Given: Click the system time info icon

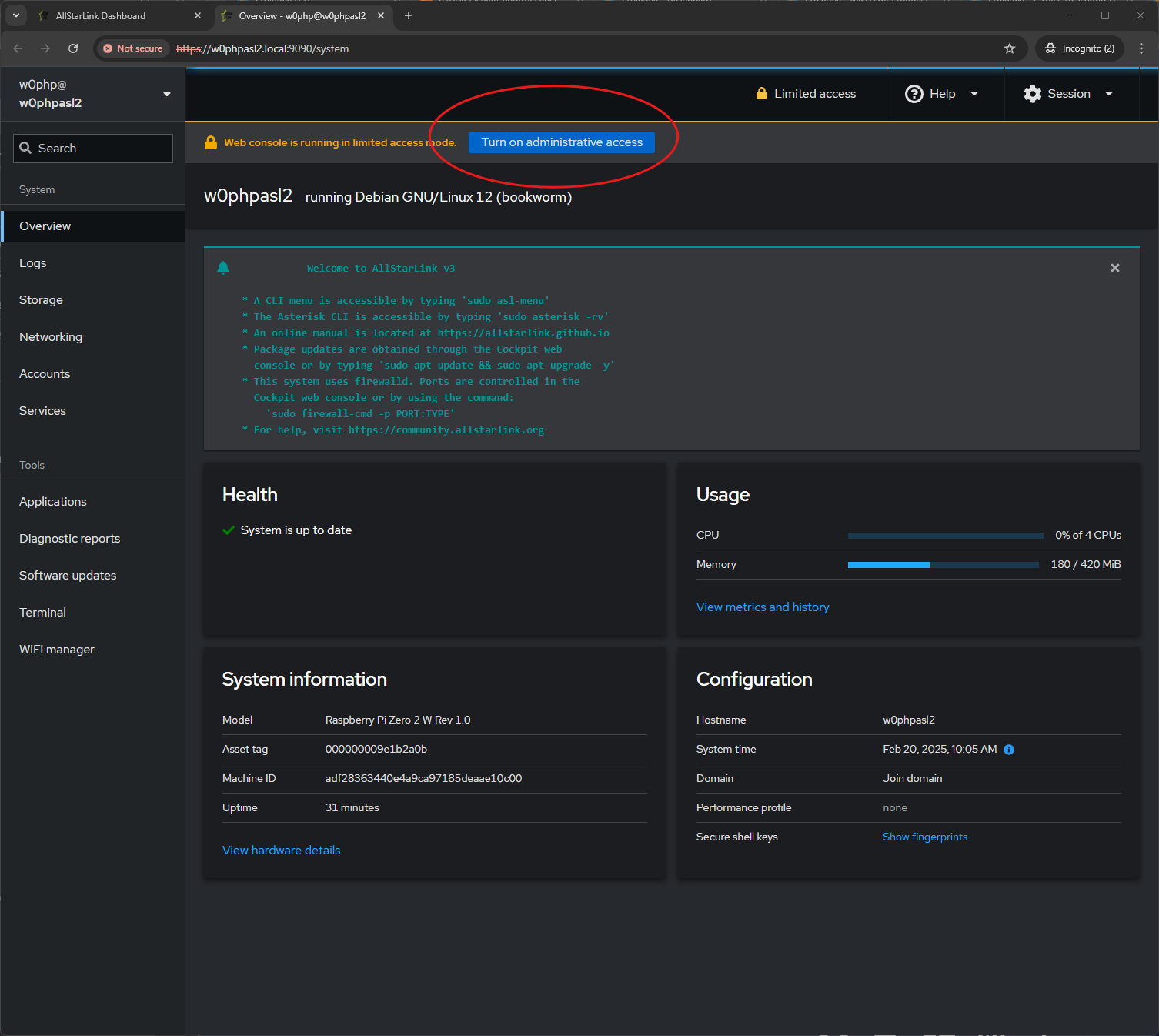Looking at the screenshot, I should (1009, 750).
